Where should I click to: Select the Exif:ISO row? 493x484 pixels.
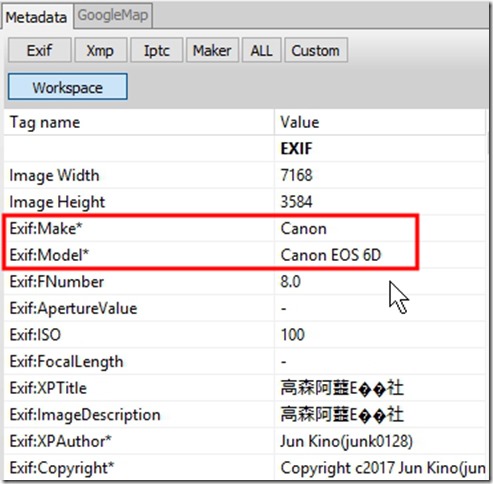(x=245, y=335)
